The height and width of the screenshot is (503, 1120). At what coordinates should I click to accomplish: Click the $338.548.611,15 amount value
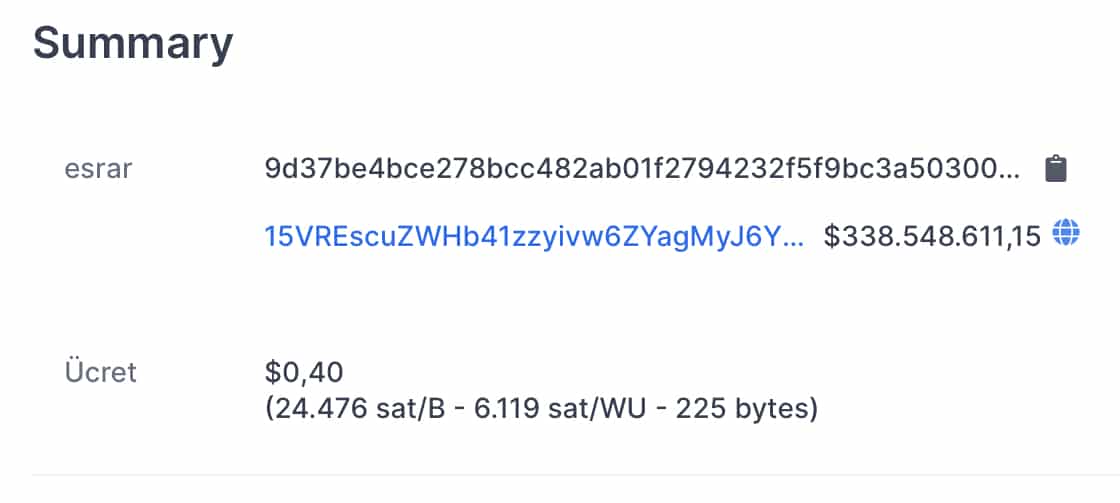(x=932, y=236)
